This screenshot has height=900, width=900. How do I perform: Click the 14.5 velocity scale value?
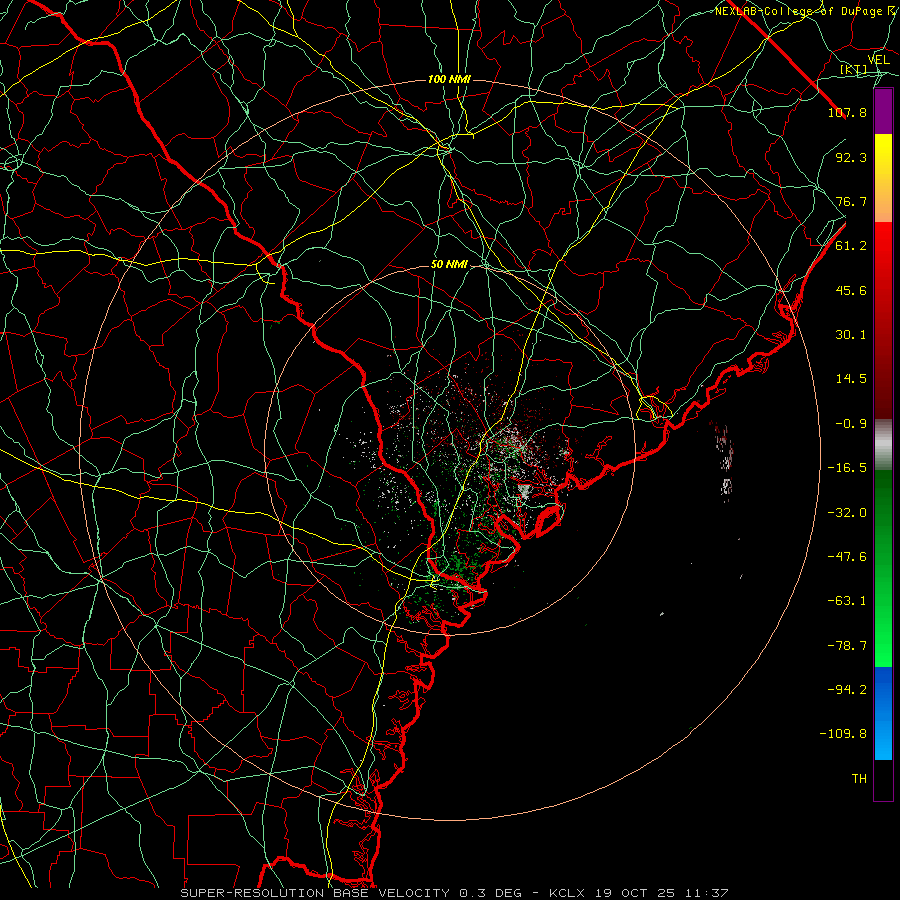tap(851, 379)
